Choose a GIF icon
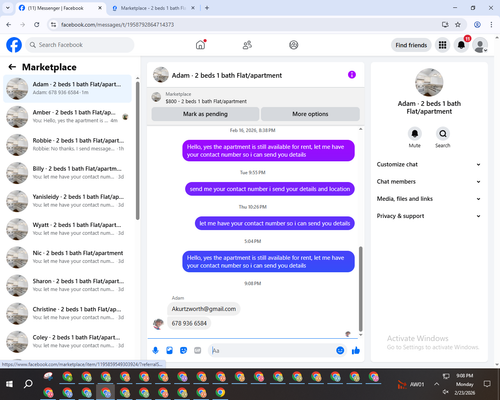Screen dimensions: 500x400 pos(198,350)
